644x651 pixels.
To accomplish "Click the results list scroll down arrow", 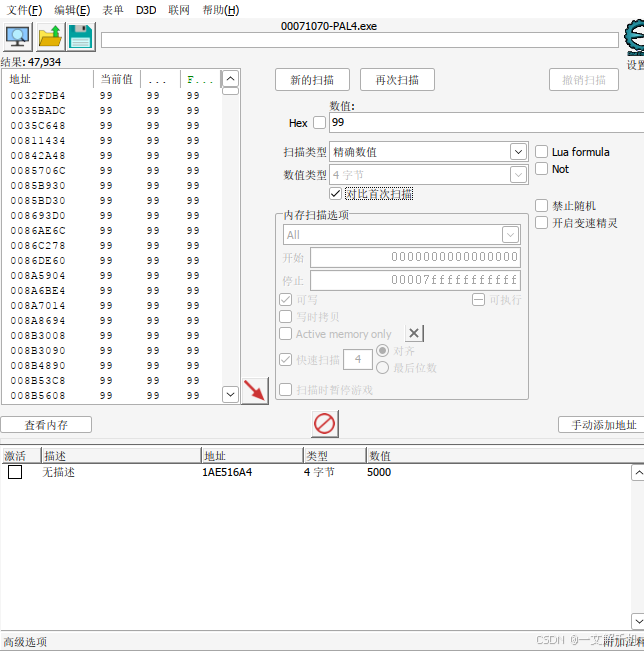I will click(x=230, y=394).
